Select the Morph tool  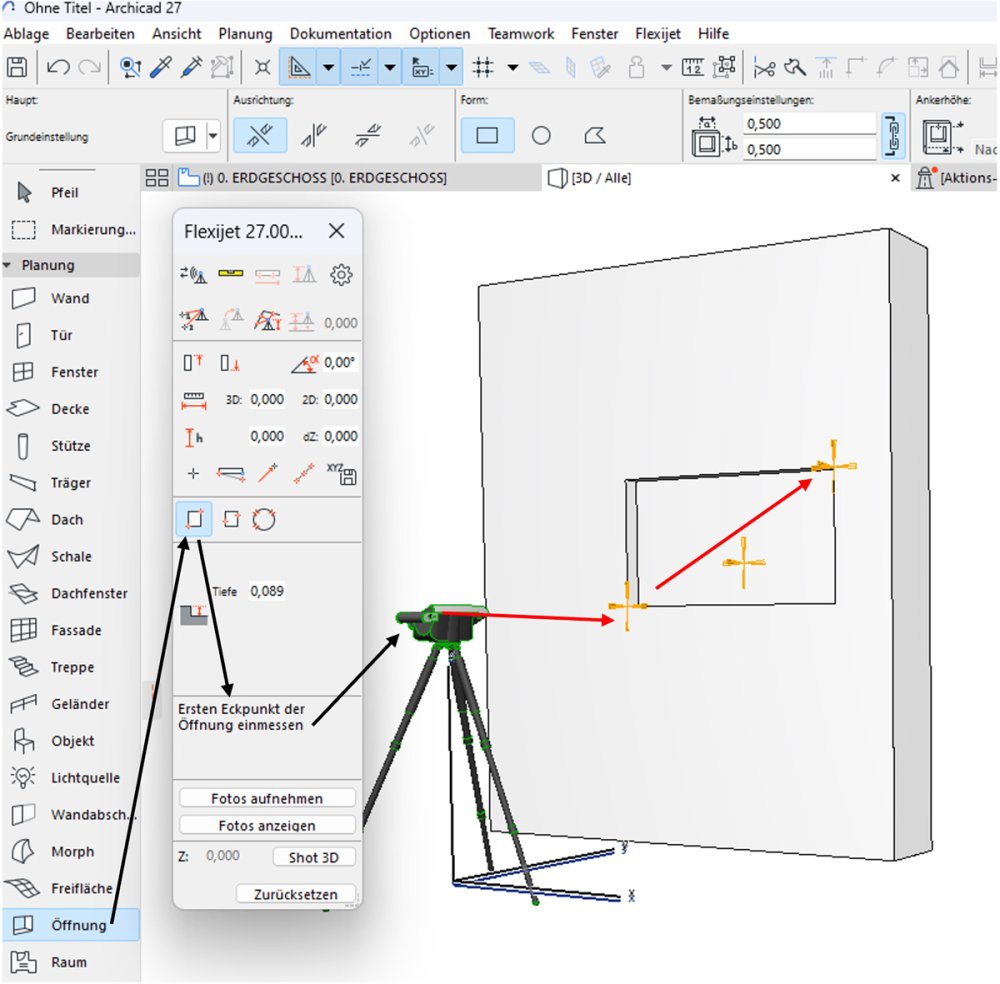pos(70,851)
